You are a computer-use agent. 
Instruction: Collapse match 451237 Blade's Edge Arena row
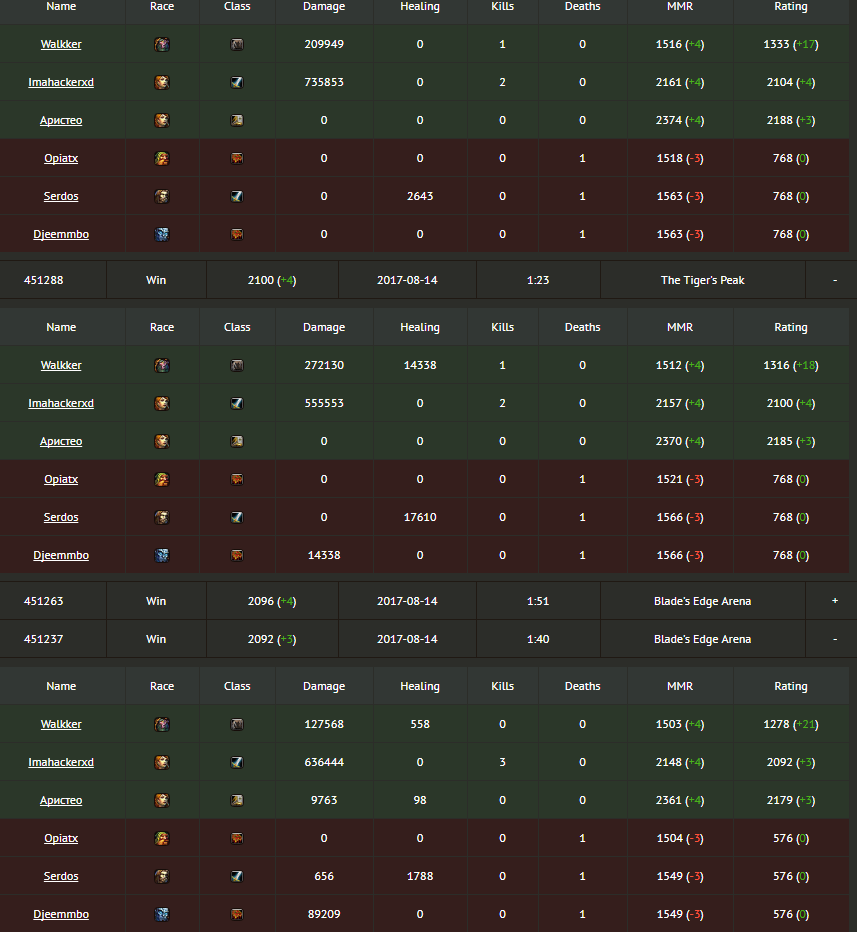pos(835,639)
